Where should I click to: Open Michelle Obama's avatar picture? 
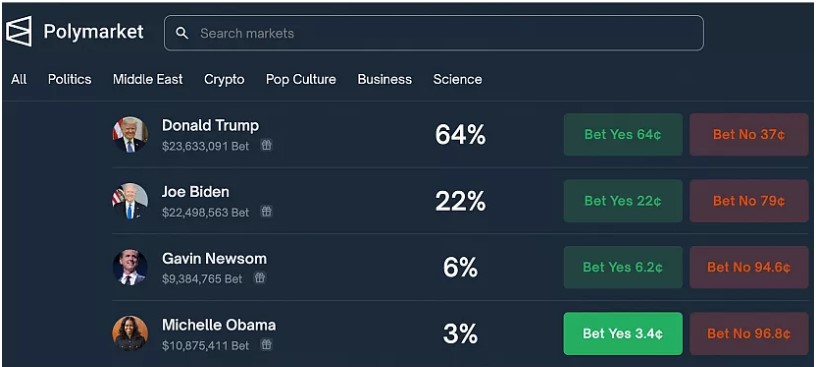click(130, 333)
